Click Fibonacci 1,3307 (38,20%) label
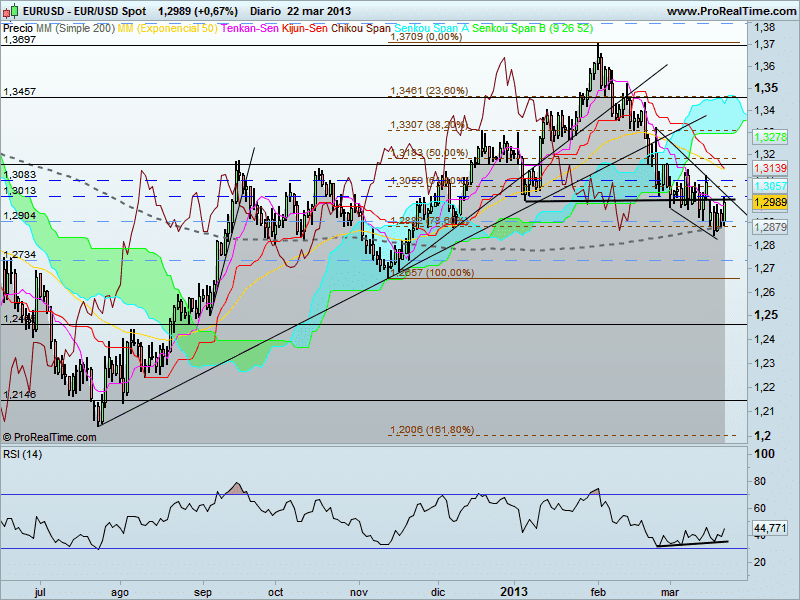 tap(429, 124)
